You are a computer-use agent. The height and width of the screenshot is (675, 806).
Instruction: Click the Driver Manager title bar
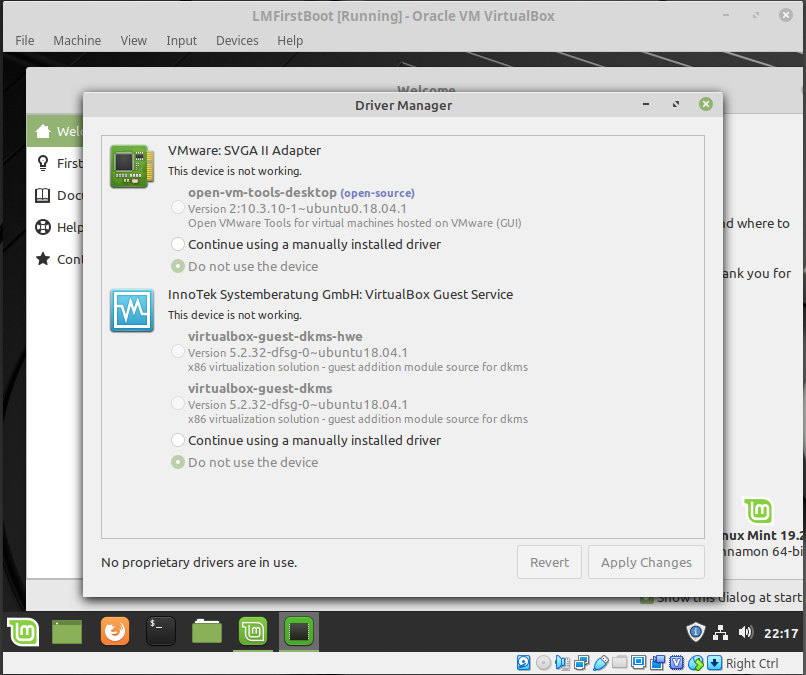(404, 105)
